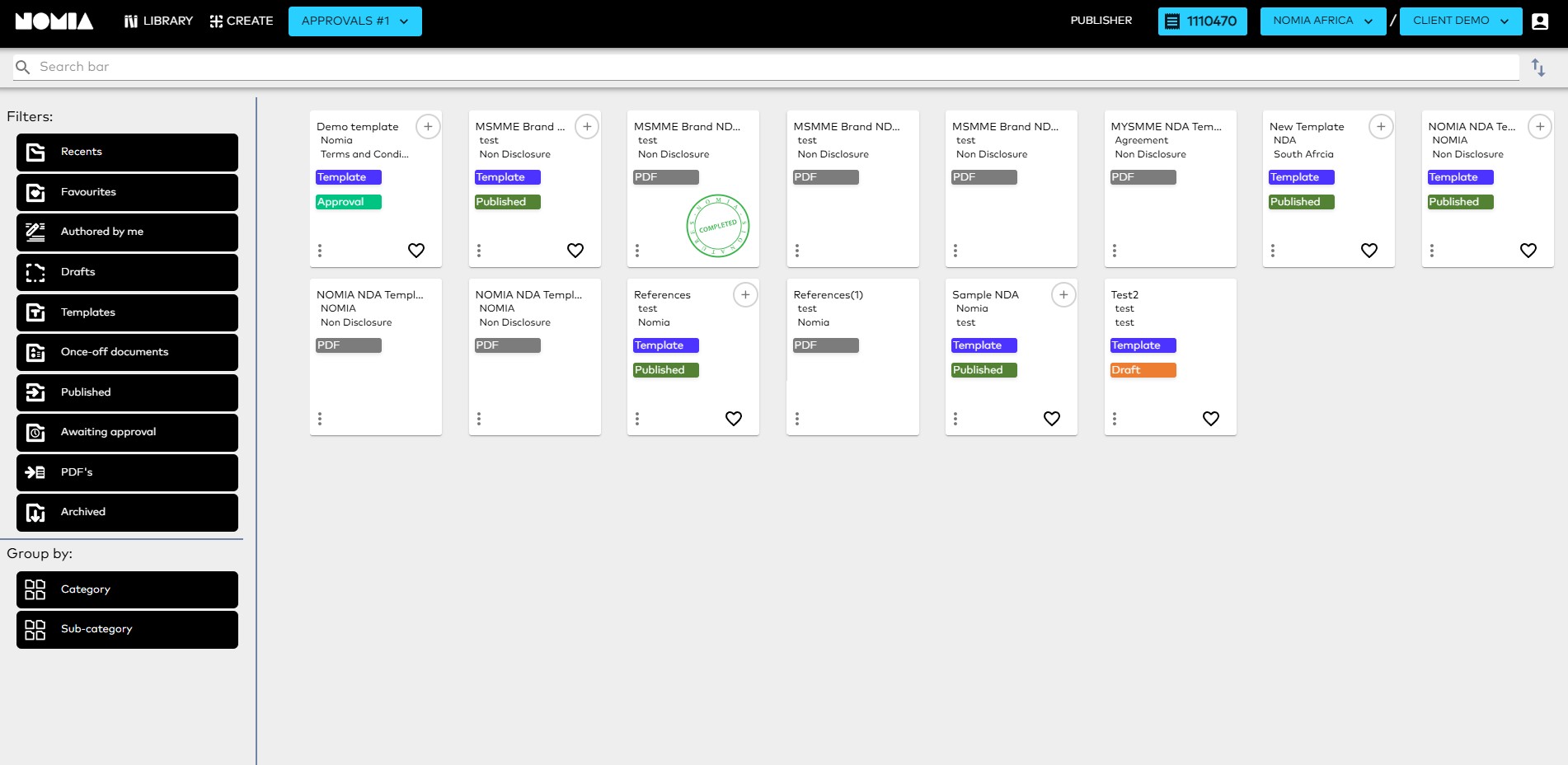Show Published documents filter
The height and width of the screenshot is (765, 1568).
point(127,392)
